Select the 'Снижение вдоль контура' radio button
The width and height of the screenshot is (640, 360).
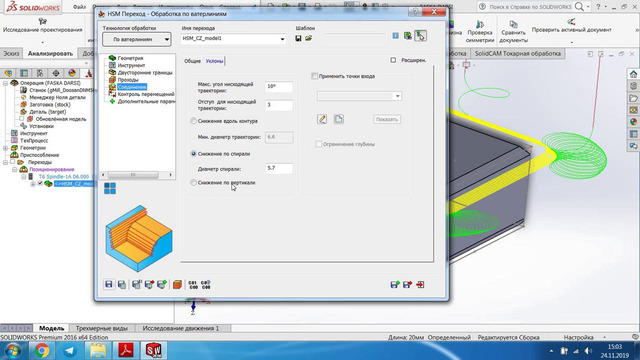[x=193, y=121]
